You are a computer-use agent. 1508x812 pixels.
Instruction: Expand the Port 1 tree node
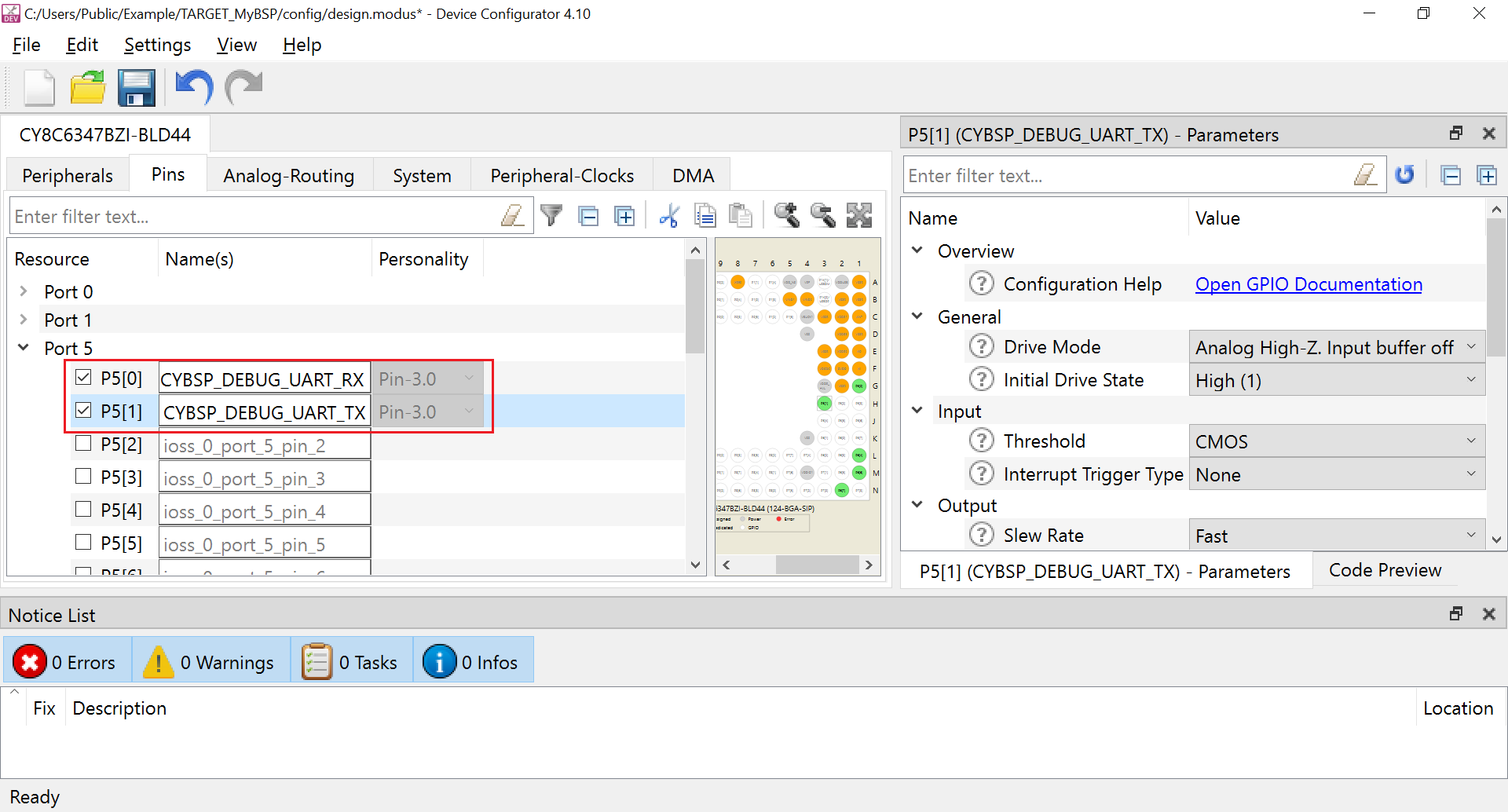point(24,320)
